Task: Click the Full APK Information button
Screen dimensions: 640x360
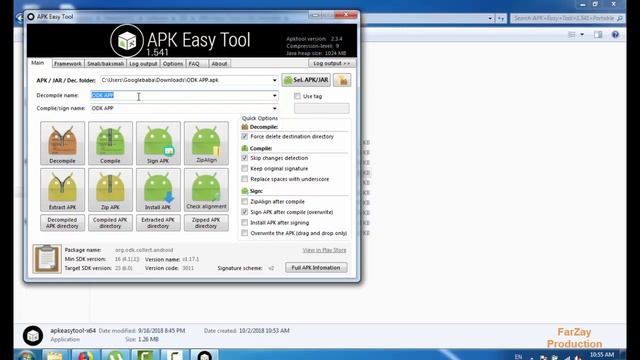Action: (x=316, y=268)
